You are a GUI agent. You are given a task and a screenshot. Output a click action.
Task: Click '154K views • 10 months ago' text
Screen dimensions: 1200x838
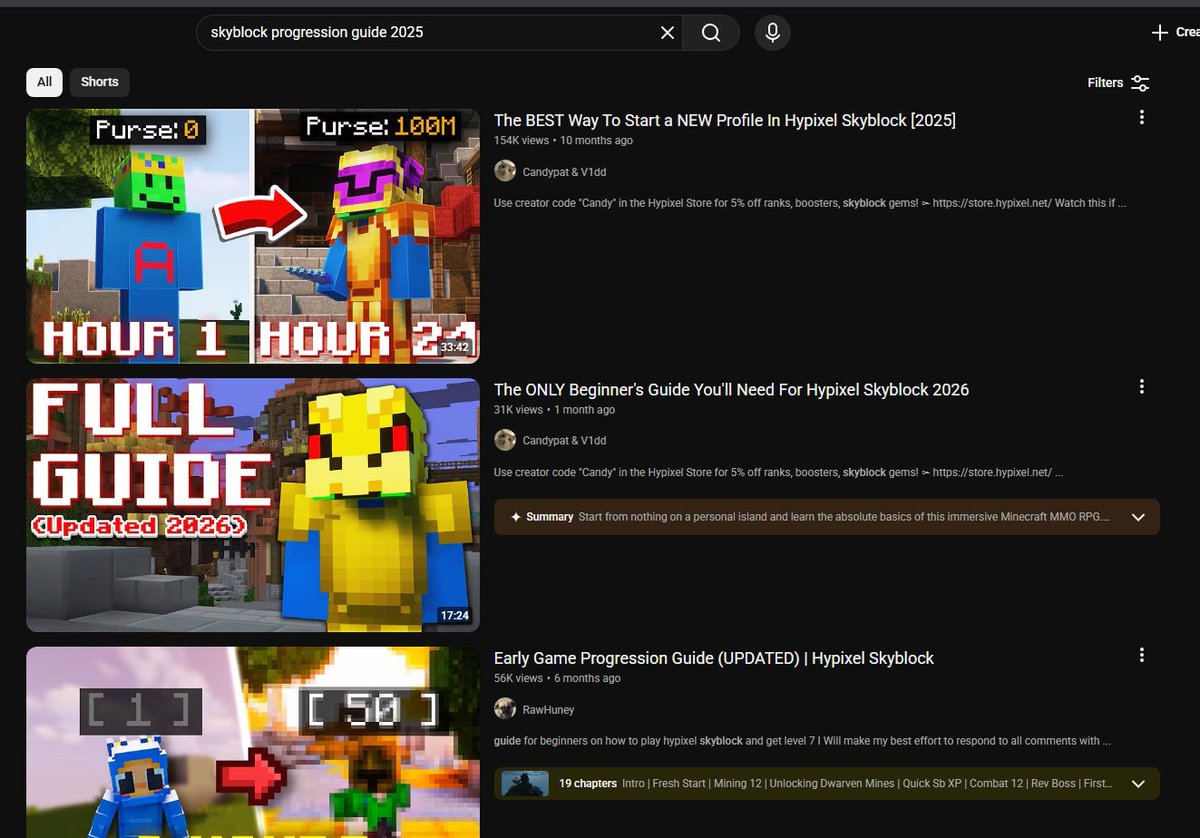563,140
